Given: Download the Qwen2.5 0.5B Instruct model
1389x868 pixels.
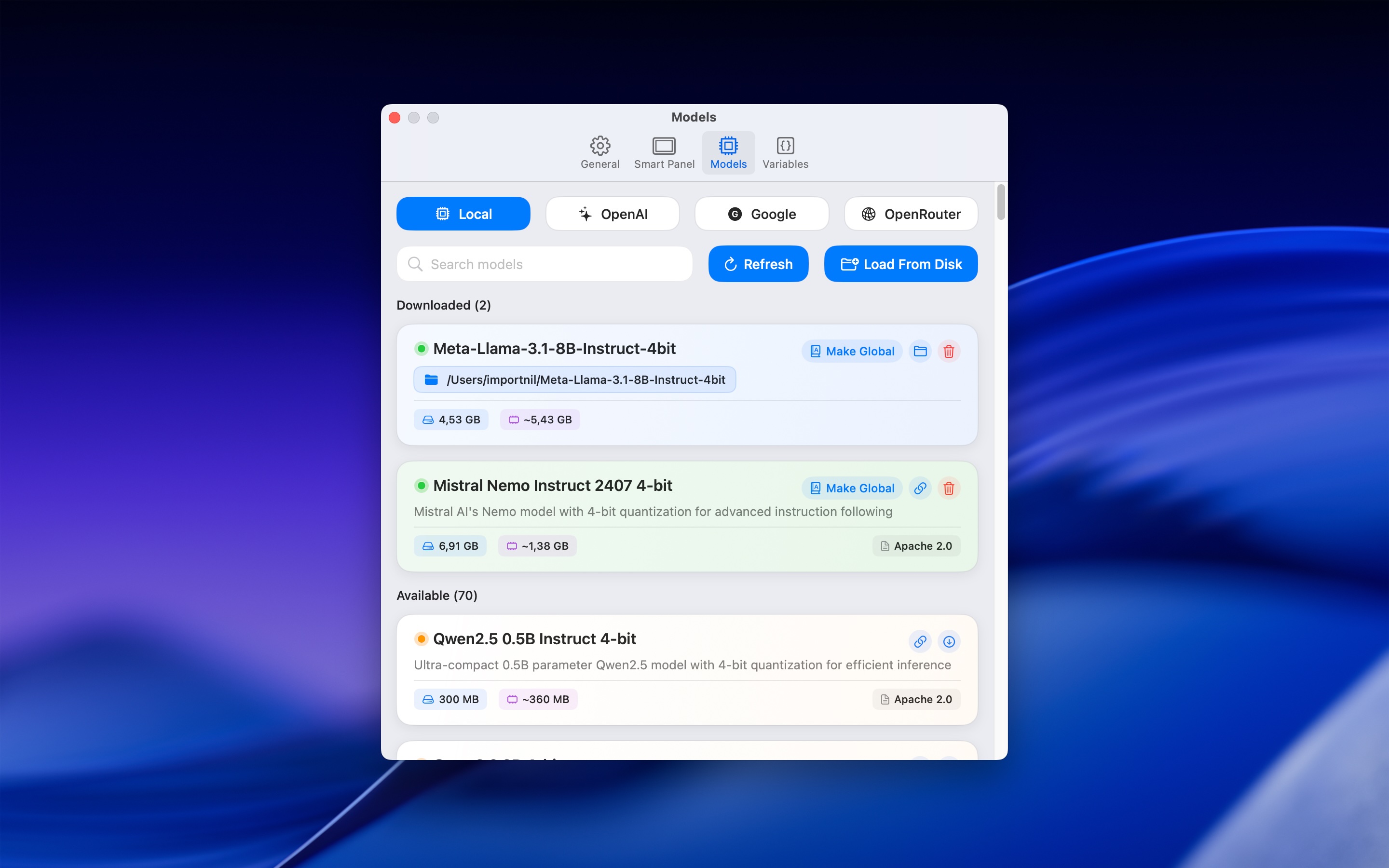Looking at the screenshot, I should (x=949, y=641).
